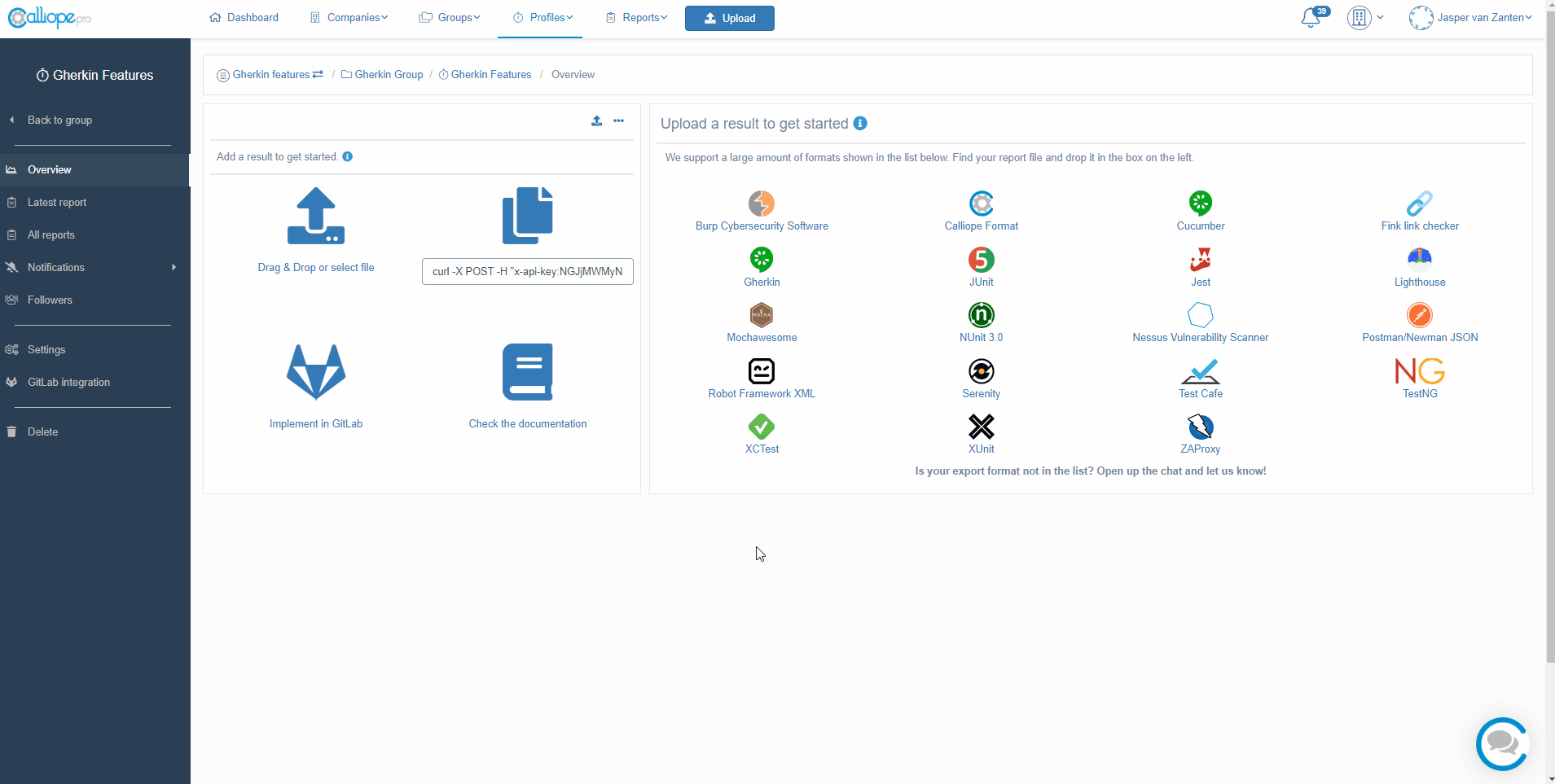Open the company switcher building dropdown
Screen dimensions: 1555x784
pyautogui.click(x=1365, y=18)
